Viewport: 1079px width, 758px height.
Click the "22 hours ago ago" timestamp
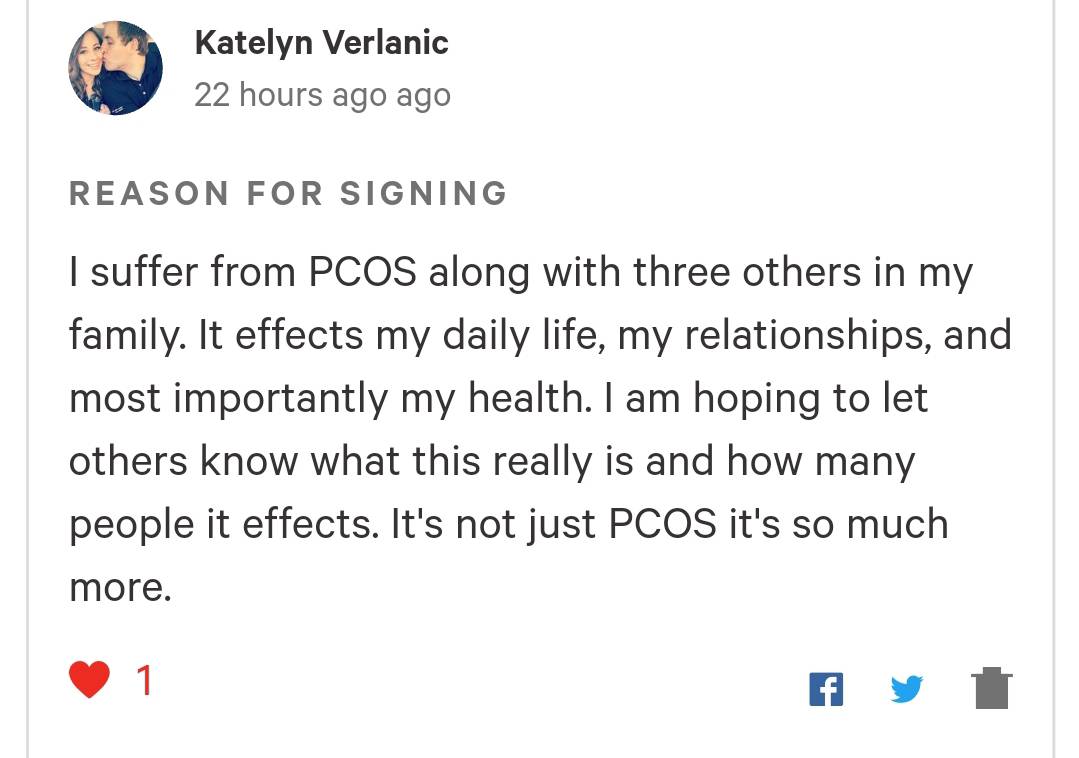(322, 96)
